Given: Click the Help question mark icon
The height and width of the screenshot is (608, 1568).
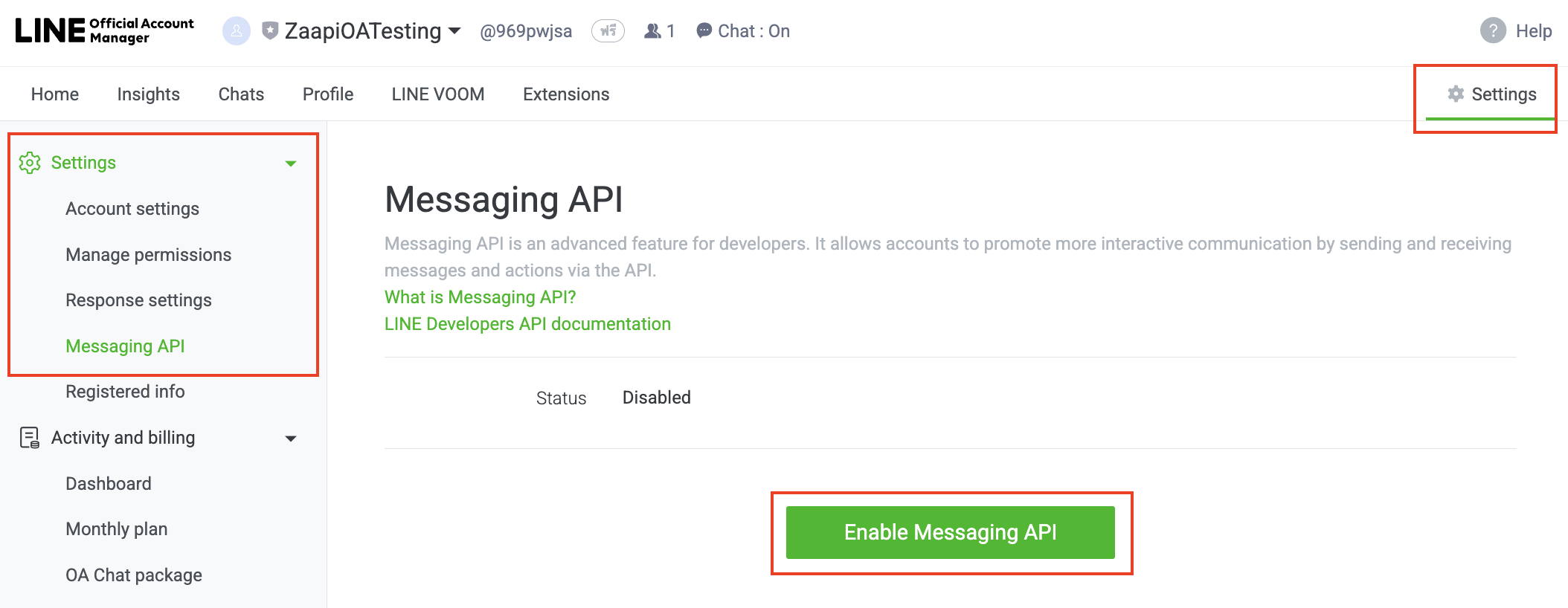Looking at the screenshot, I should [1492, 31].
